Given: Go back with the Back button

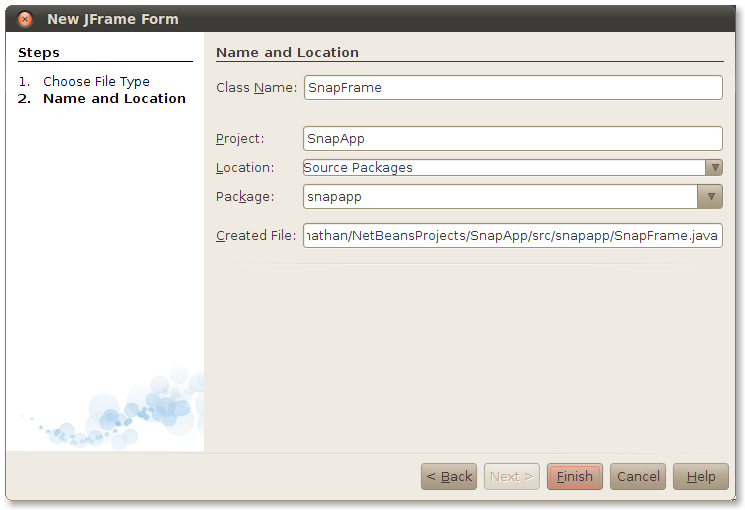Looking at the screenshot, I should (449, 477).
